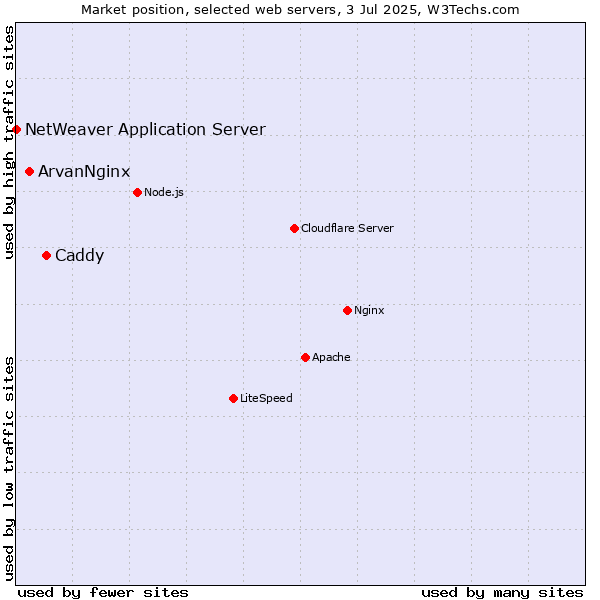The image size is (600, 600).
Task: Select the Node.js data point
Action: point(137,192)
